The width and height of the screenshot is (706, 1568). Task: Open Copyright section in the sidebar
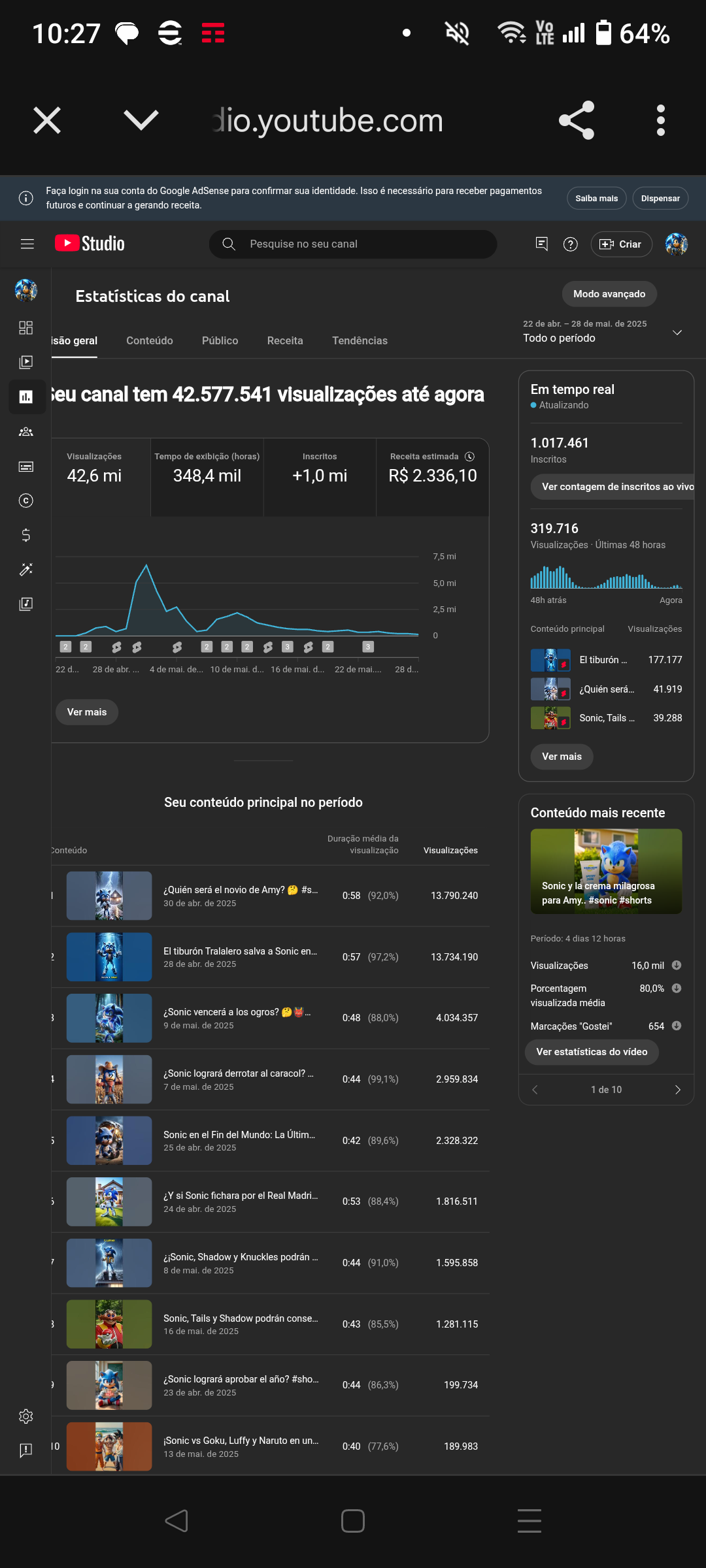[26, 500]
